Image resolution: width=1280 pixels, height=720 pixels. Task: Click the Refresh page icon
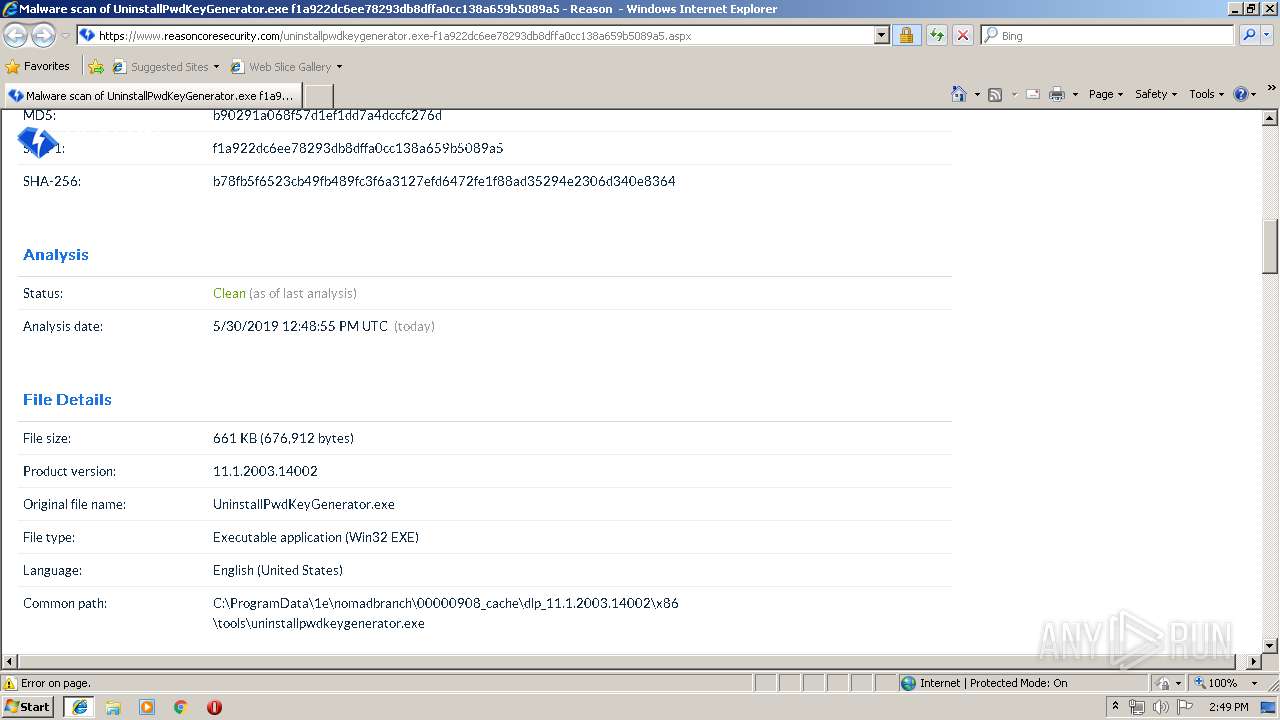pyautogui.click(x=936, y=35)
